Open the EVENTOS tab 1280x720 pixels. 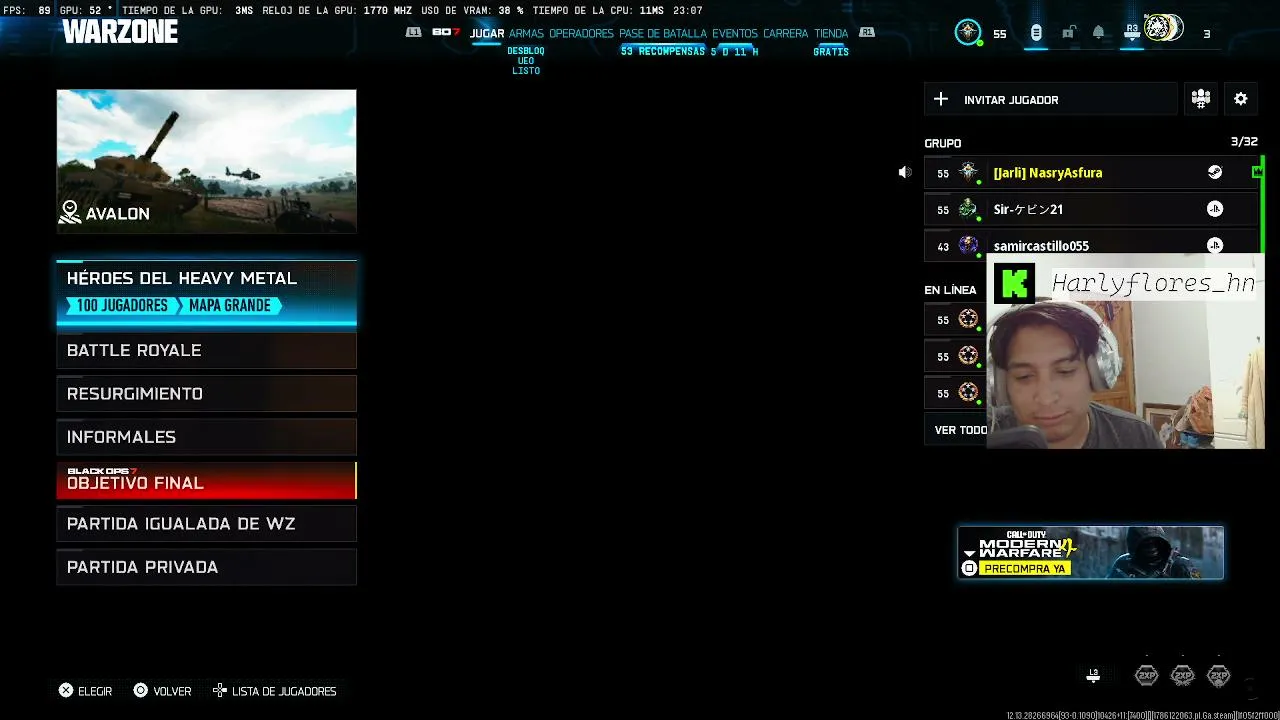point(735,33)
